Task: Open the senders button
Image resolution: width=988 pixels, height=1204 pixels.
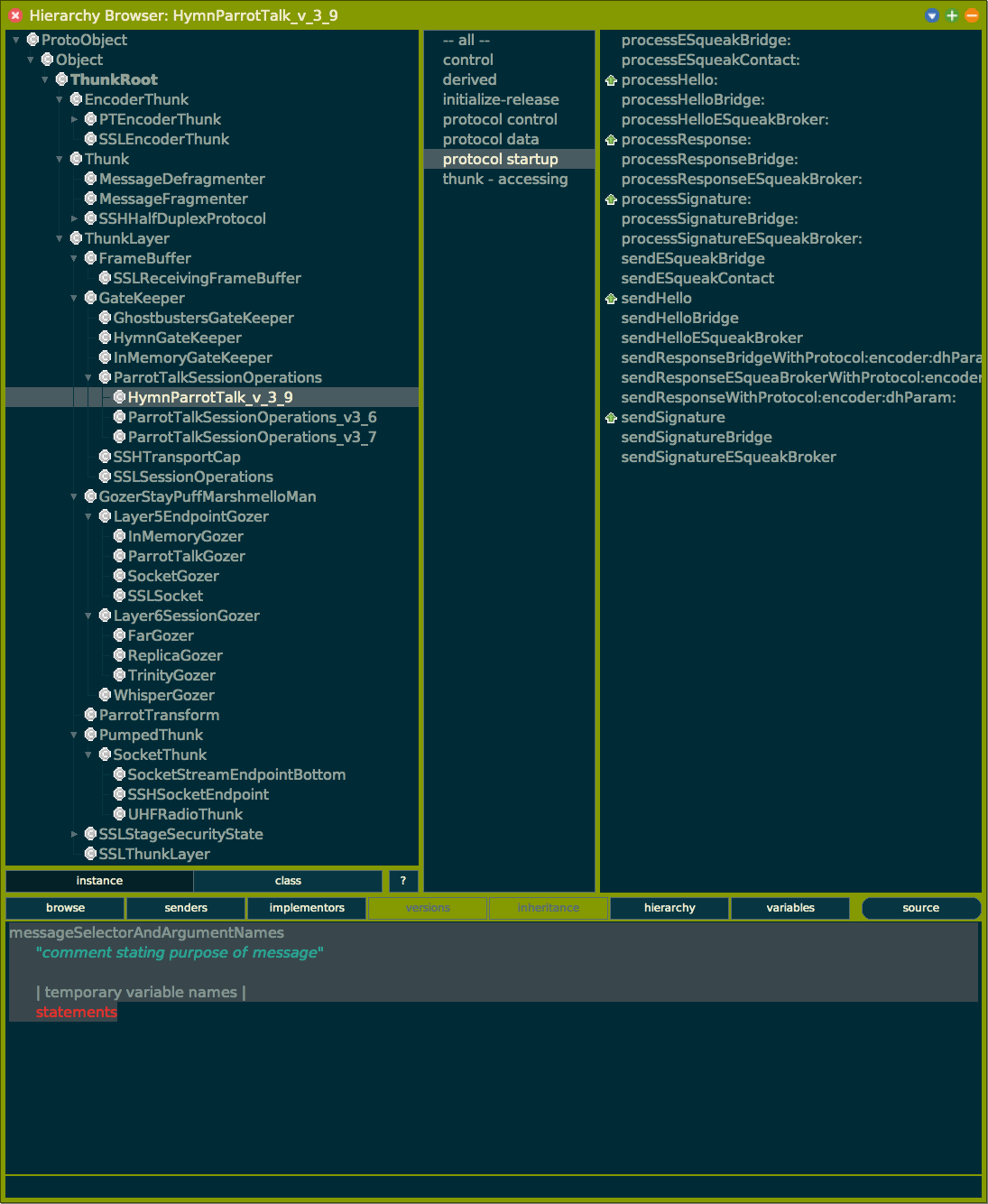Action: pyautogui.click(x=186, y=908)
